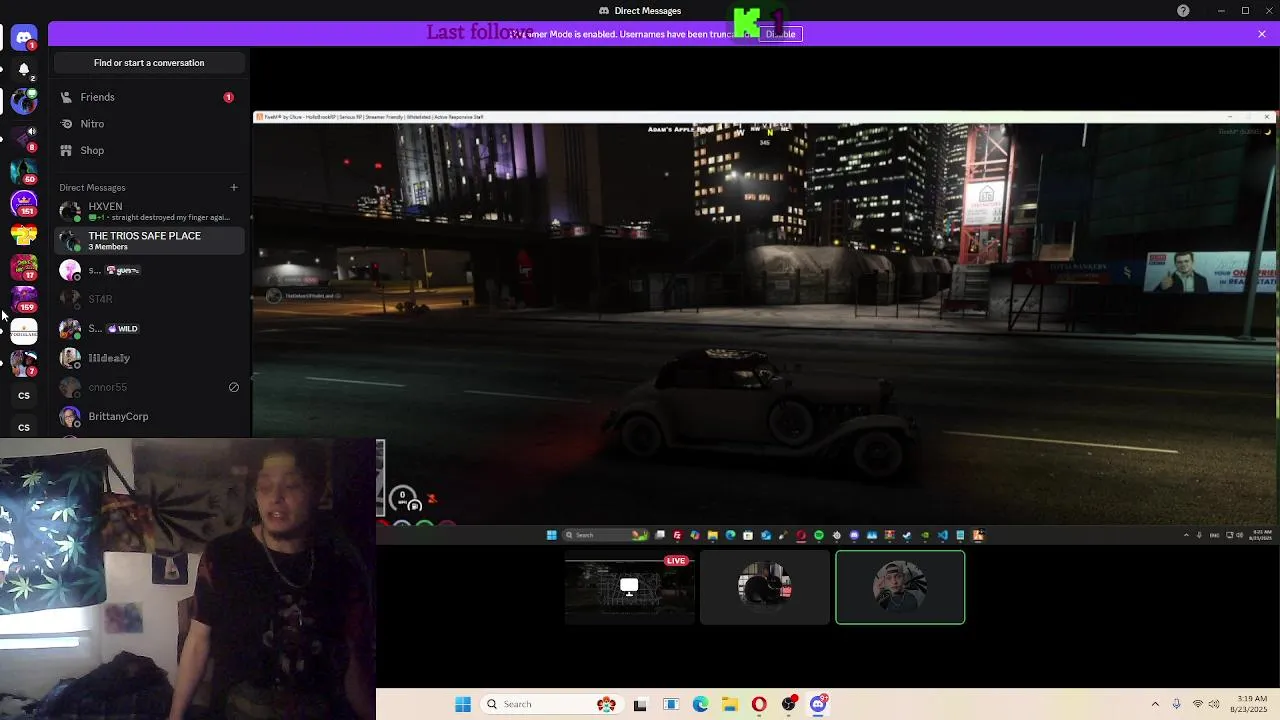
Task: Open the server with badge 7
Action: (24, 363)
